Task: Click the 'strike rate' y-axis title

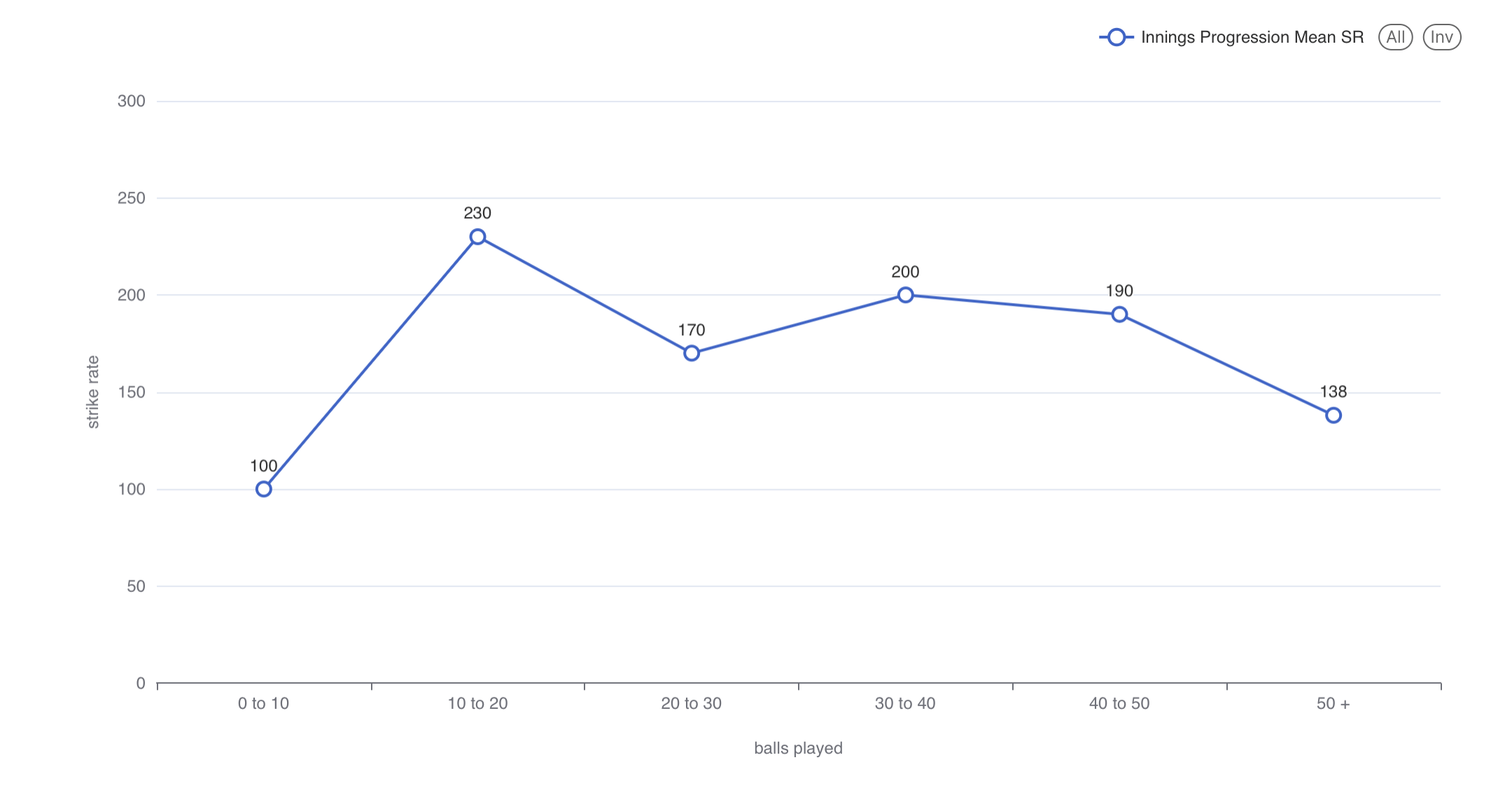Action: click(93, 392)
